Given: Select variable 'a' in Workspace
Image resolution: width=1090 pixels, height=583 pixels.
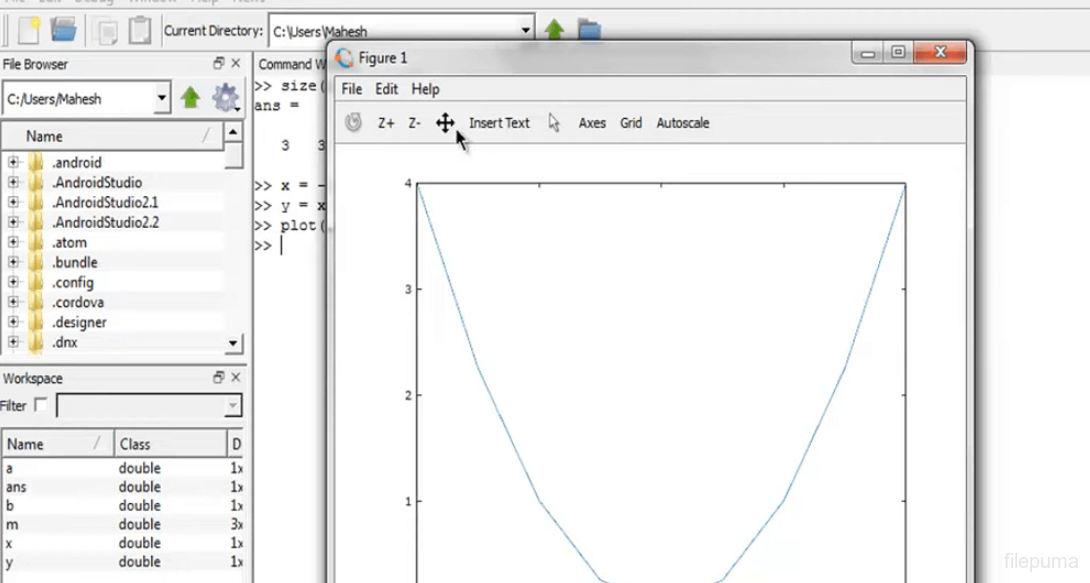Looking at the screenshot, I should pos(122,468).
